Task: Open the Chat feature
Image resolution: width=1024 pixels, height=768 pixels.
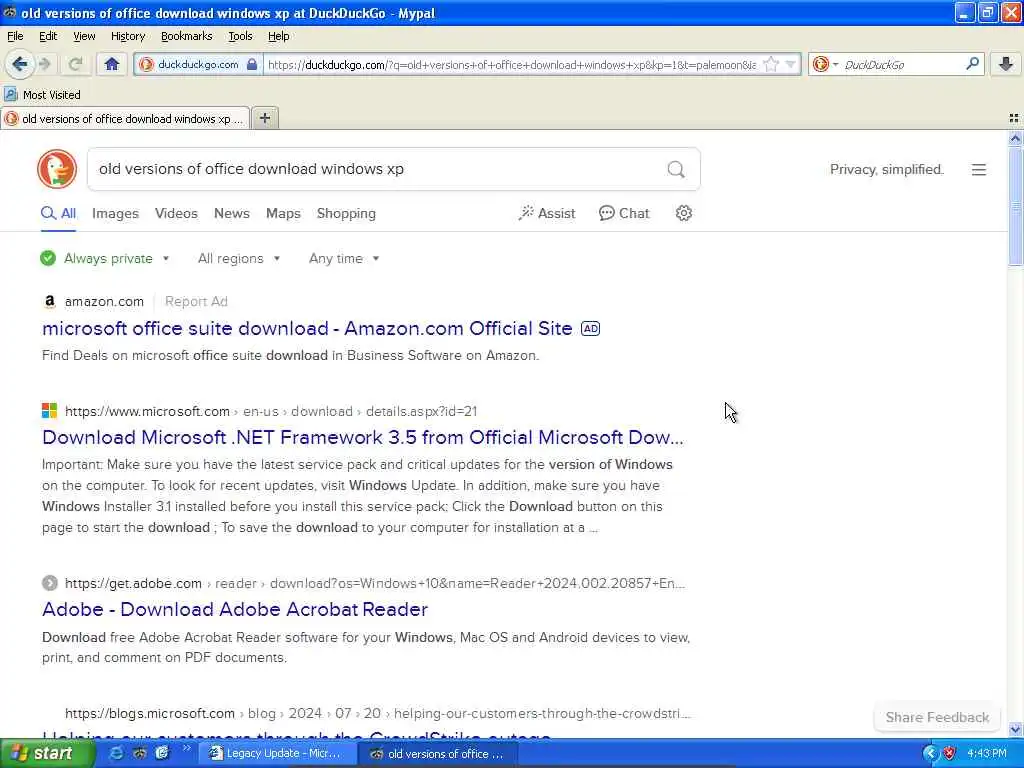Action: coord(624,214)
